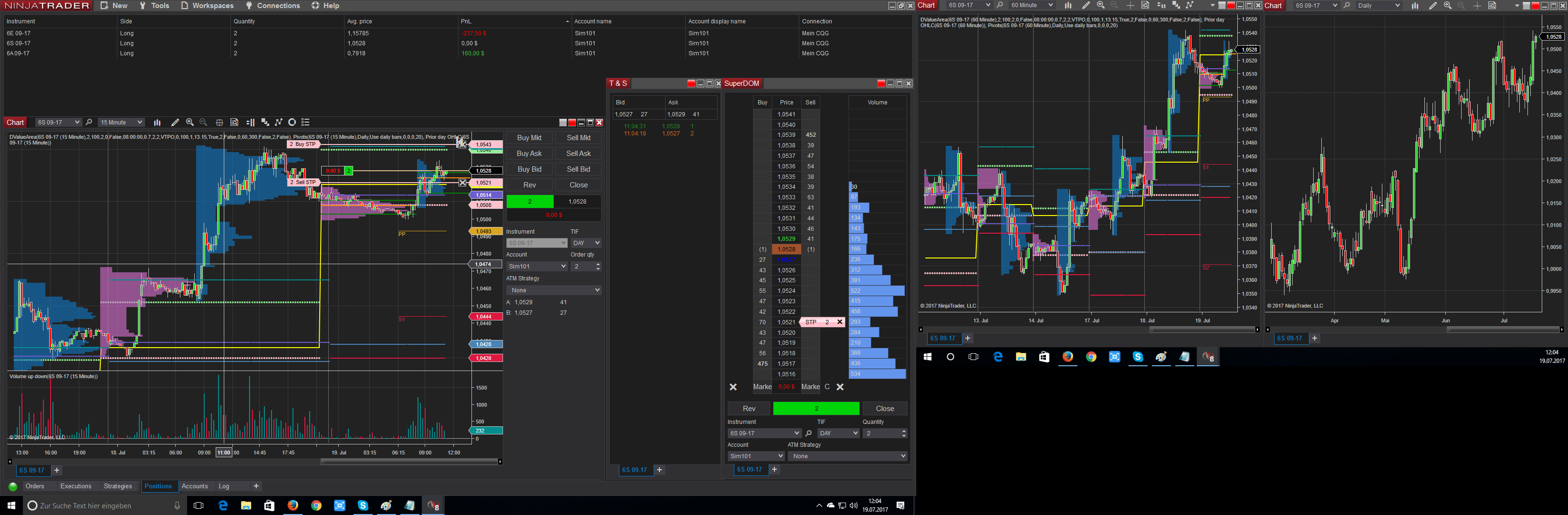1568x515 pixels.
Task: Expand toolbar overflow arrow on Daily chart
Action: (1517, 5)
